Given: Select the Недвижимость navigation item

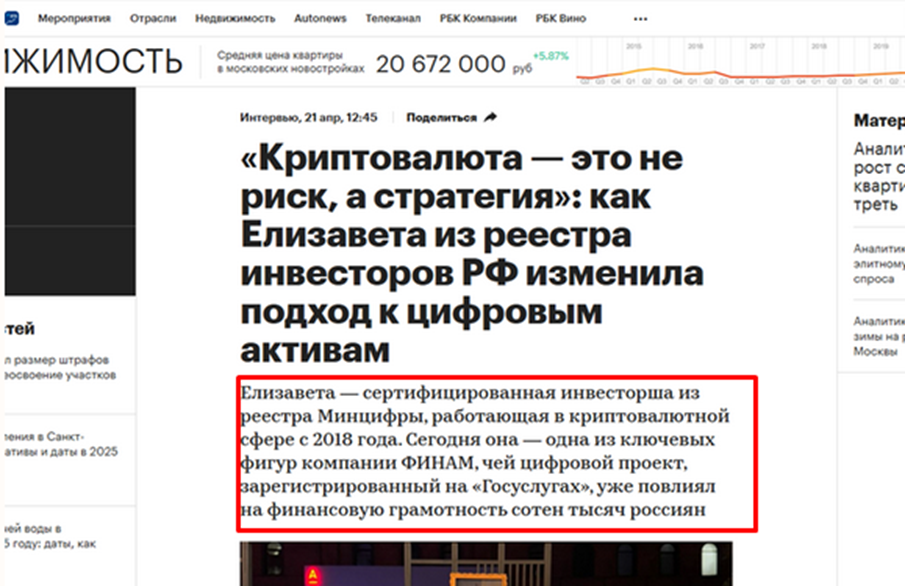Looking at the screenshot, I should pyautogui.click(x=232, y=17).
